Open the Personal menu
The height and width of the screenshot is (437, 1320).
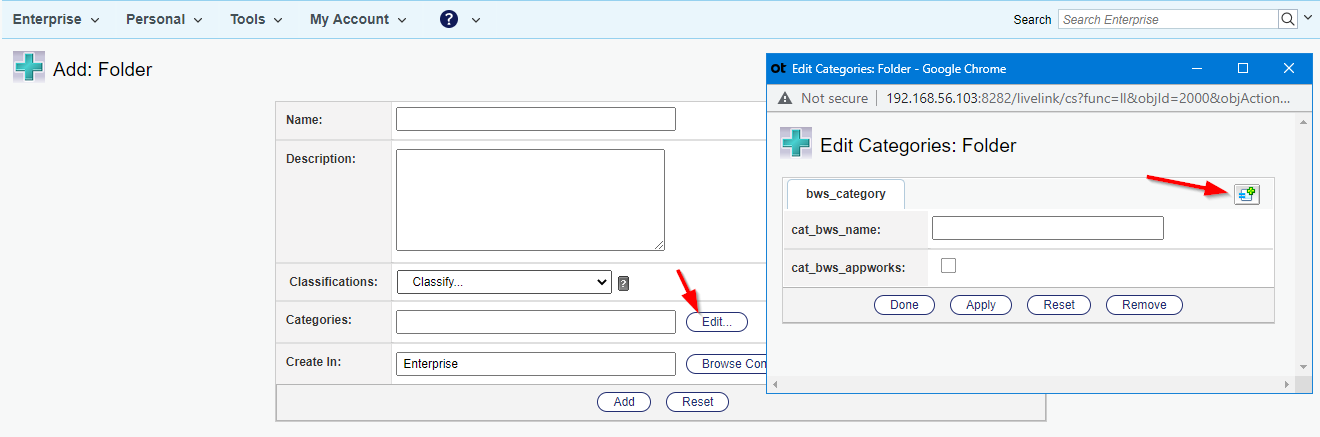pyautogui.click(x=164, y=19)
